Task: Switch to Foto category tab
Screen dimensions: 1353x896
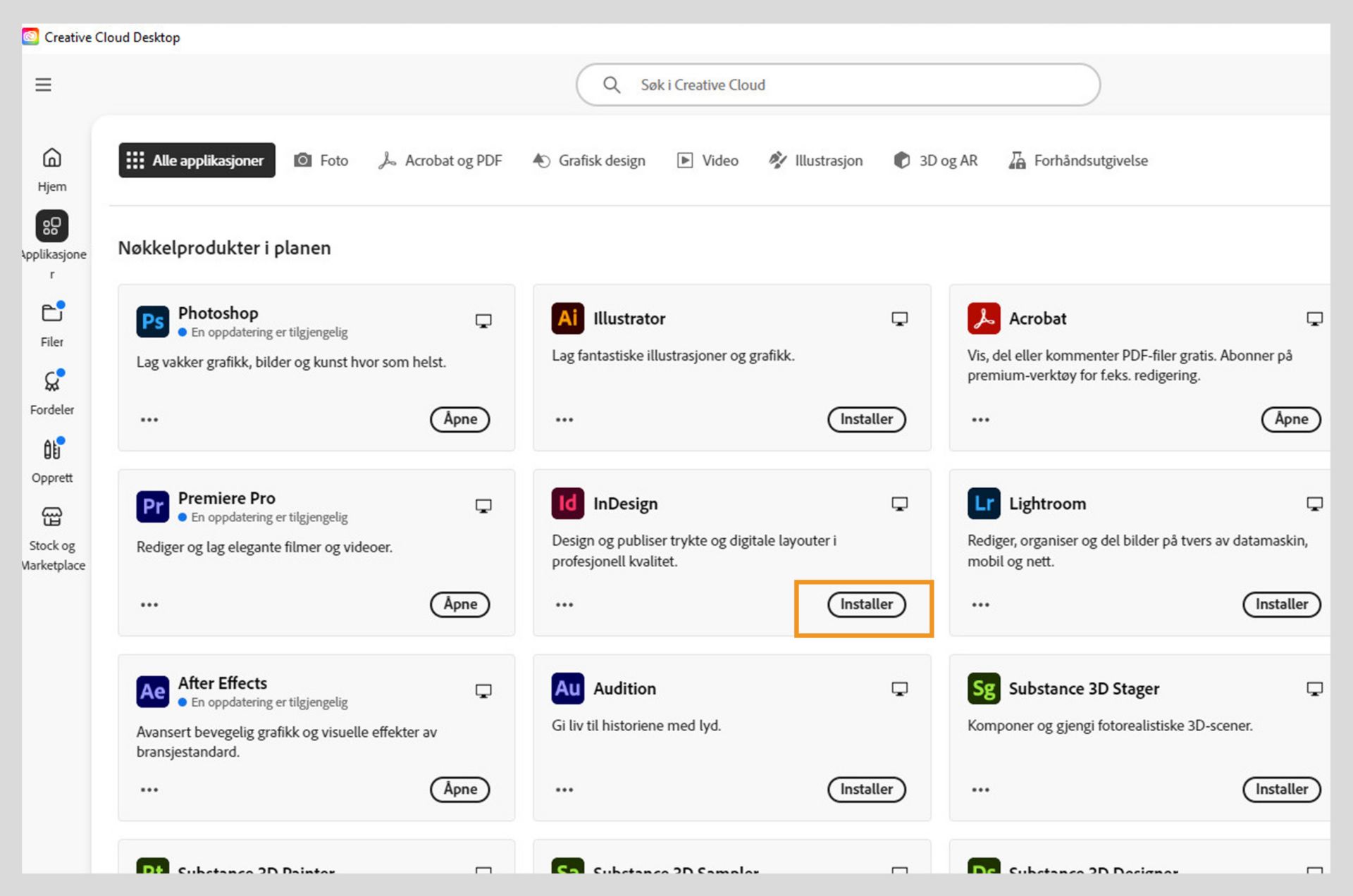Action: click(x=321, y=161)
